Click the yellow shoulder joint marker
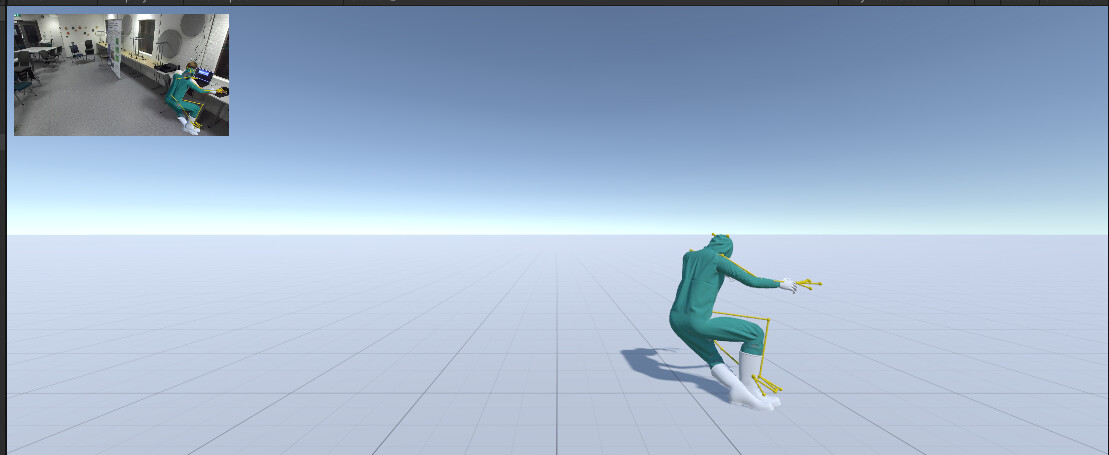The height and width of the screenshot is (455, 1109). click(691, 250)
